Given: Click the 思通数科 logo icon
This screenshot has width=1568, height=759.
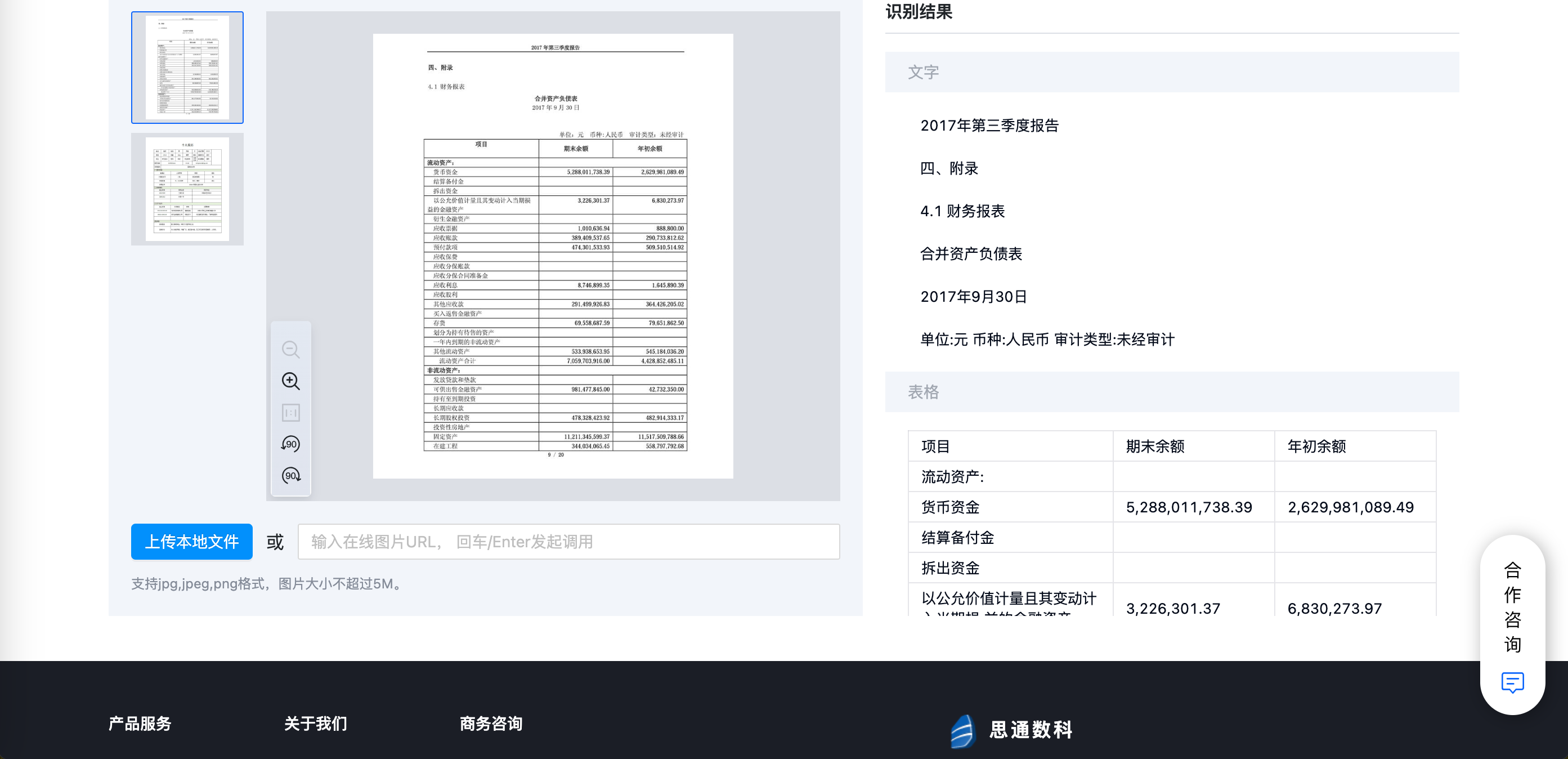Looking at the screenshot, I should tap(963, 730).
